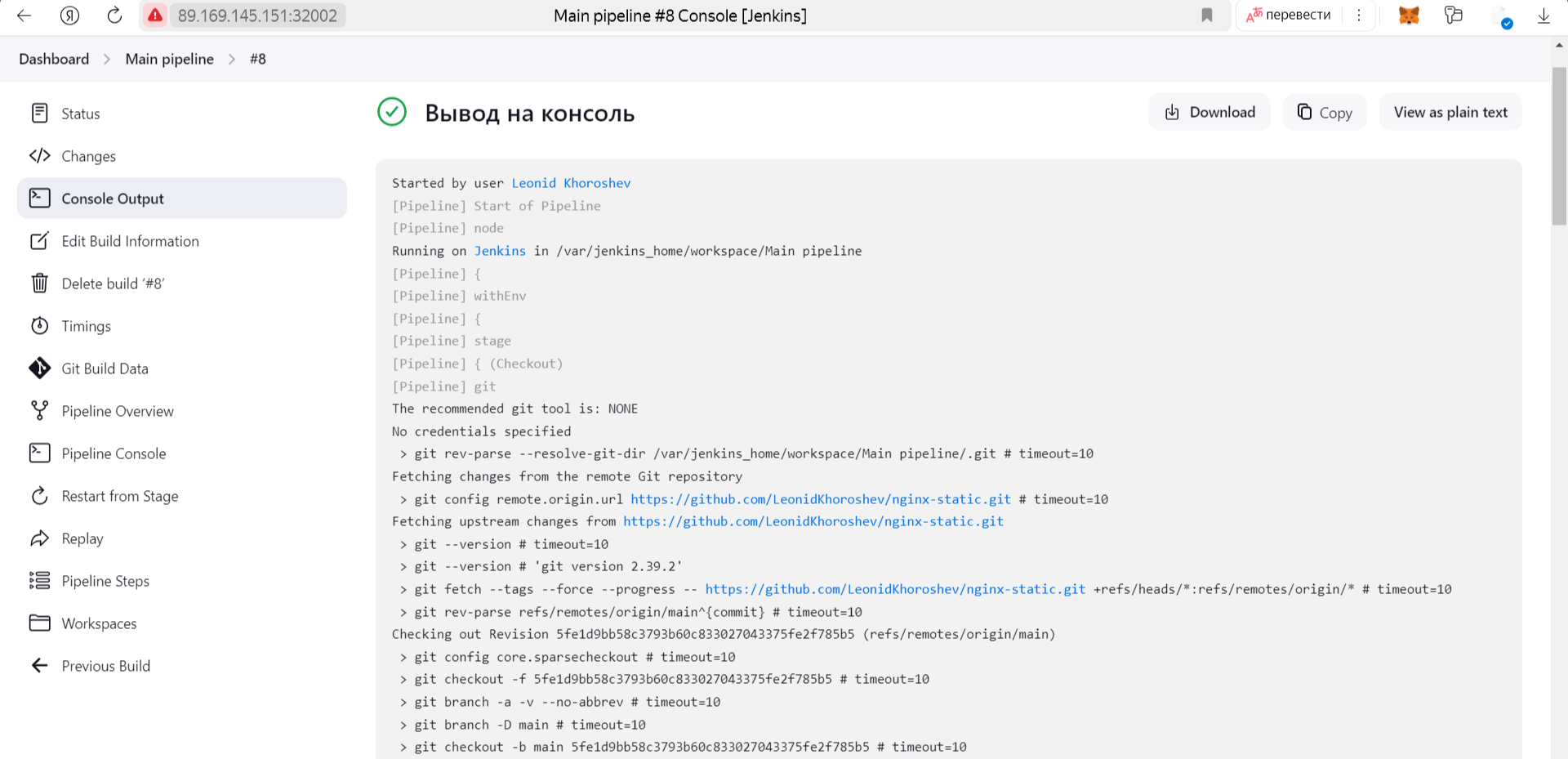The image size is (1568, 759).
Task: Click the green build success checkmark icon
Action: click(x=392, y=112)
